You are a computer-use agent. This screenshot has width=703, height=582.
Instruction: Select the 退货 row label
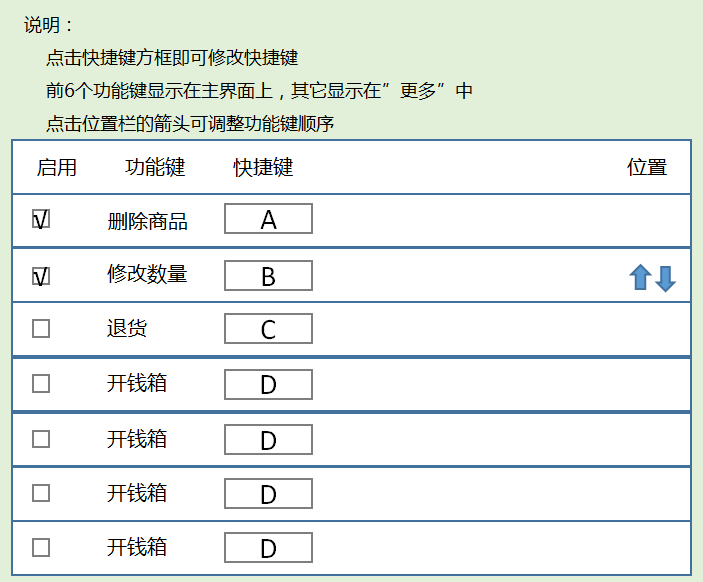pyautogui.click(x=127, y=328)
